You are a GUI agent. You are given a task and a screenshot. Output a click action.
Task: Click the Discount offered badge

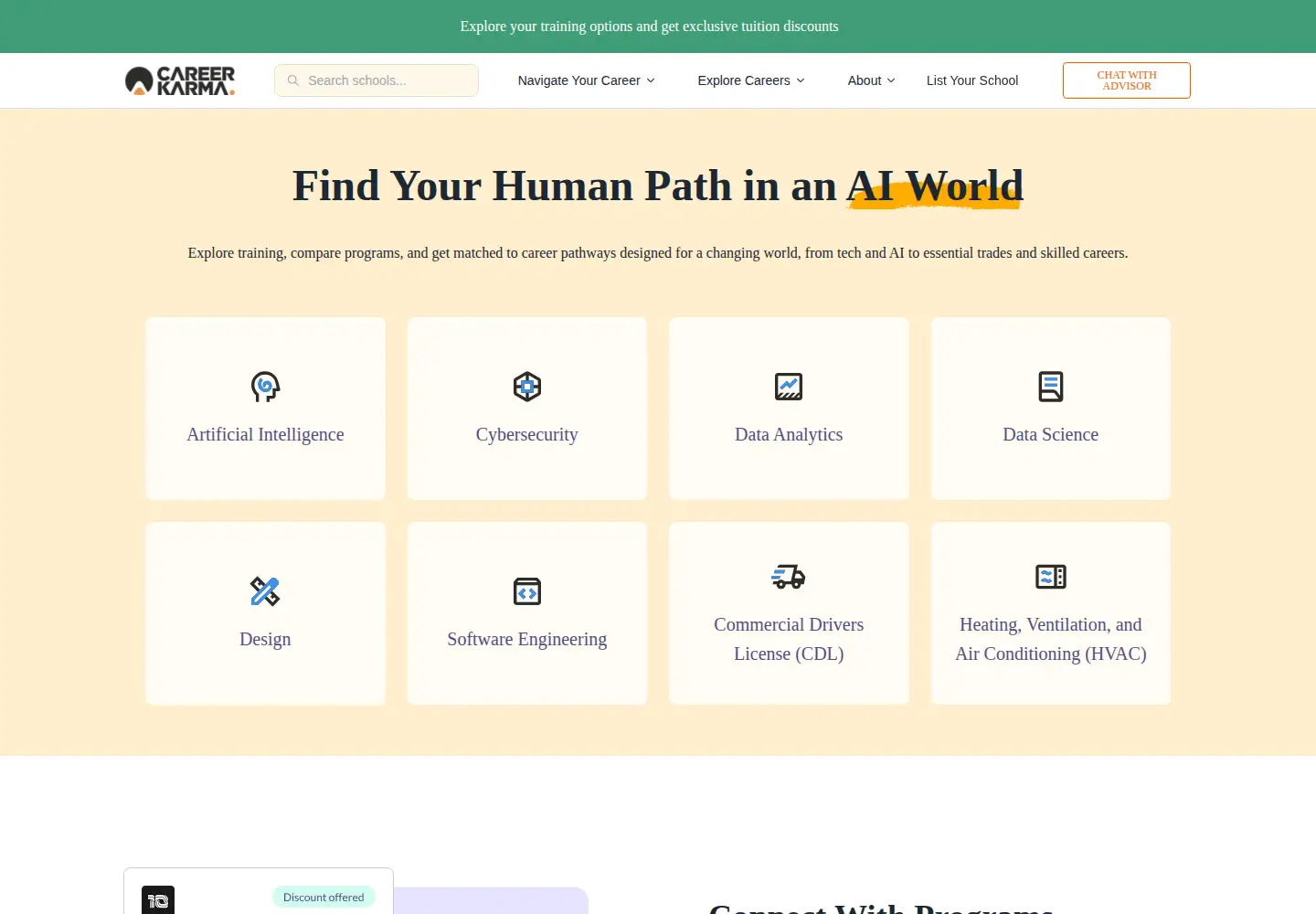[324, 898]
